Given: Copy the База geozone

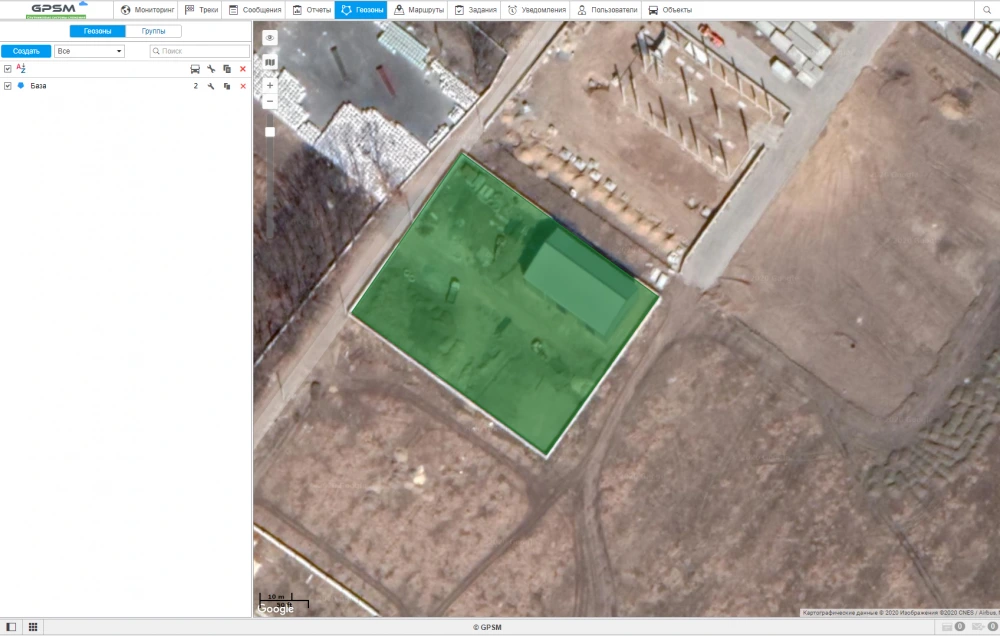Looking at the screenshot, I should (227, 87).
